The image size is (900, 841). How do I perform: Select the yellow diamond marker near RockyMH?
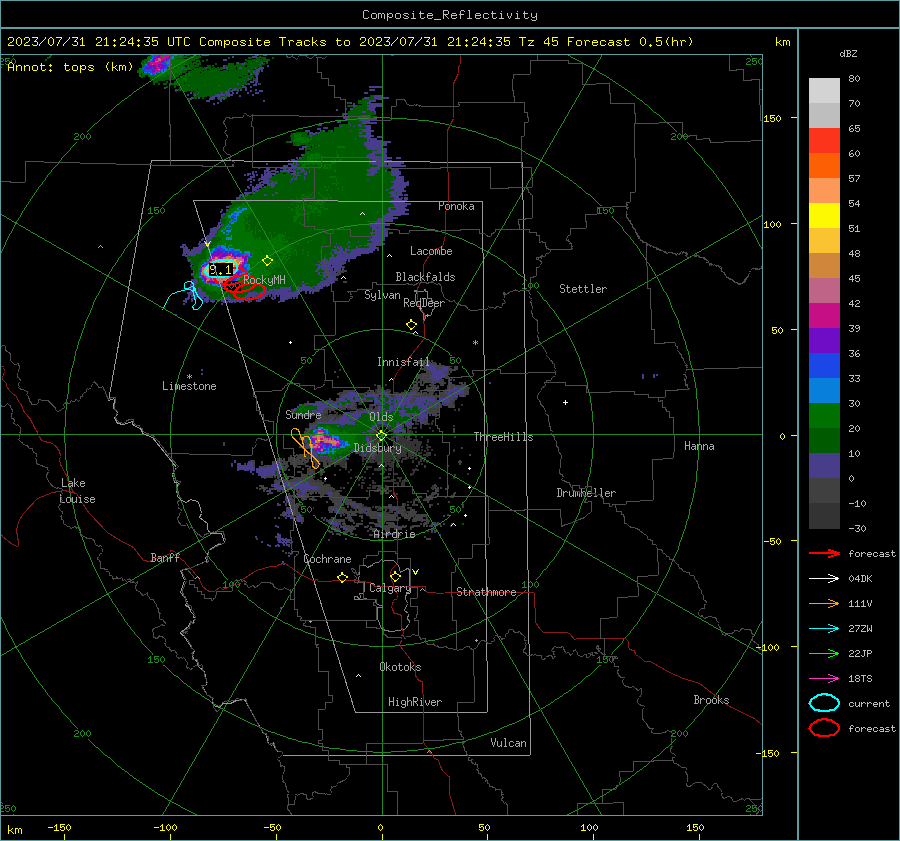coord(267,261)
